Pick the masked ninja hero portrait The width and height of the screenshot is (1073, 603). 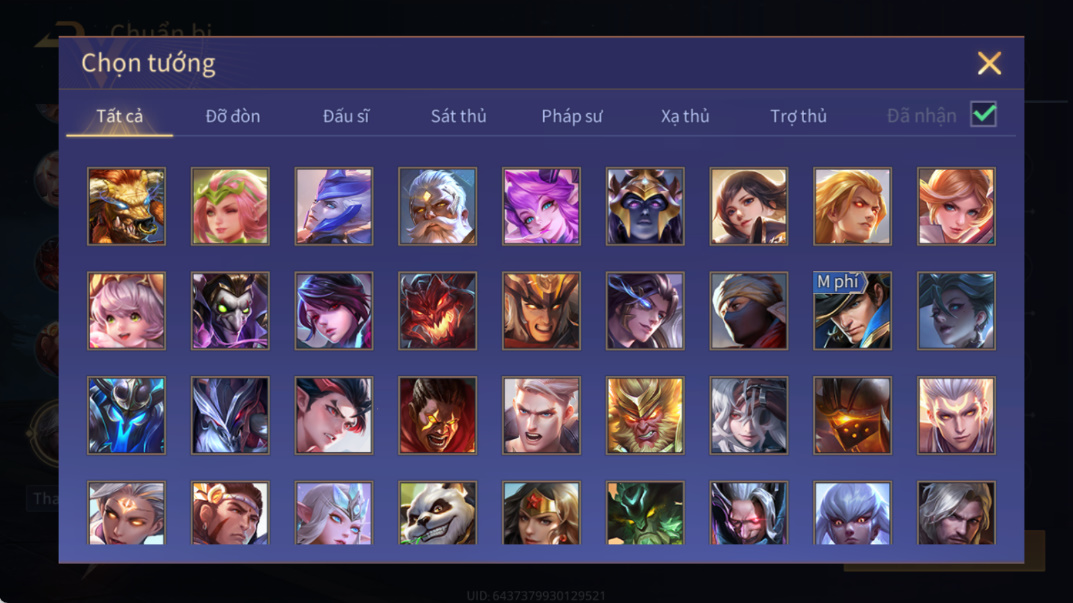(x=749, y=311)
